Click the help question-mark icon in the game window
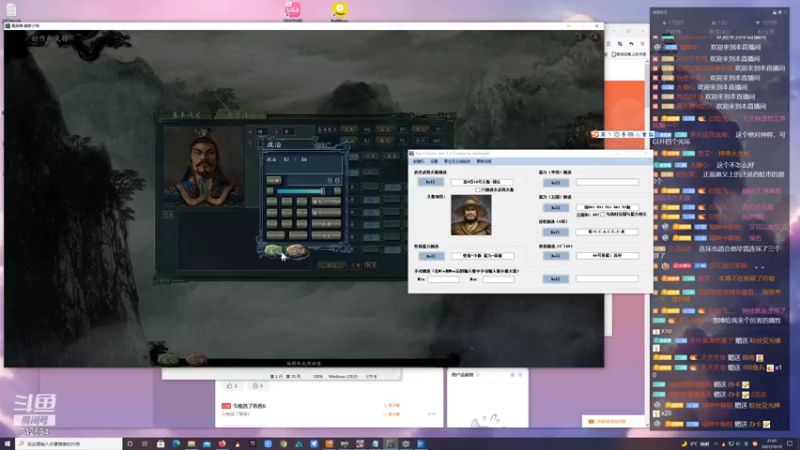 579,37
